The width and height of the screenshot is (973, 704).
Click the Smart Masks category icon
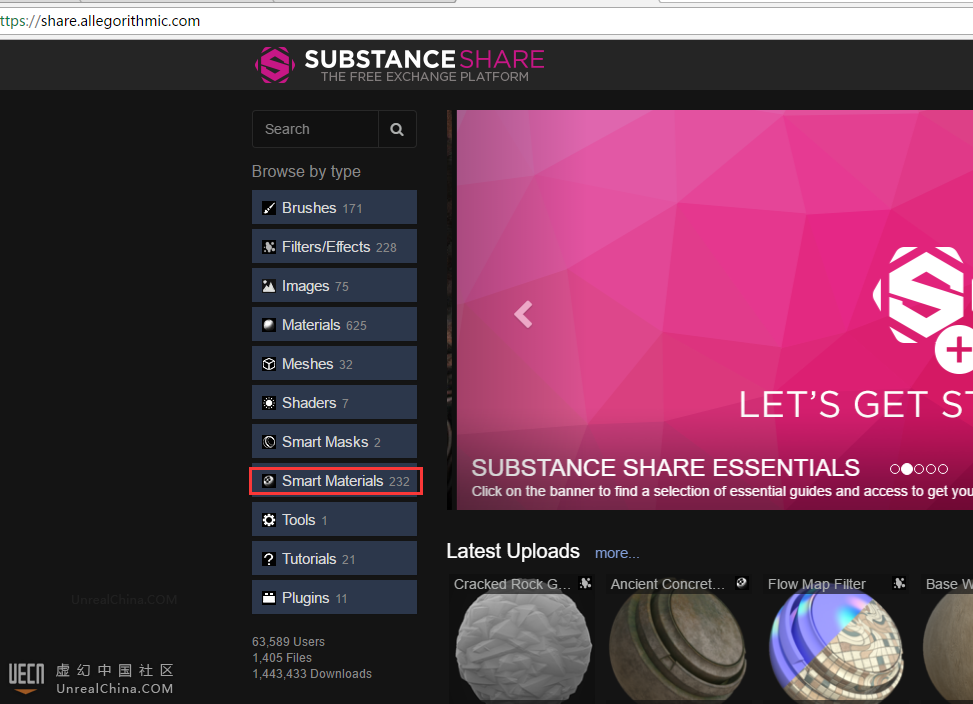269,442
